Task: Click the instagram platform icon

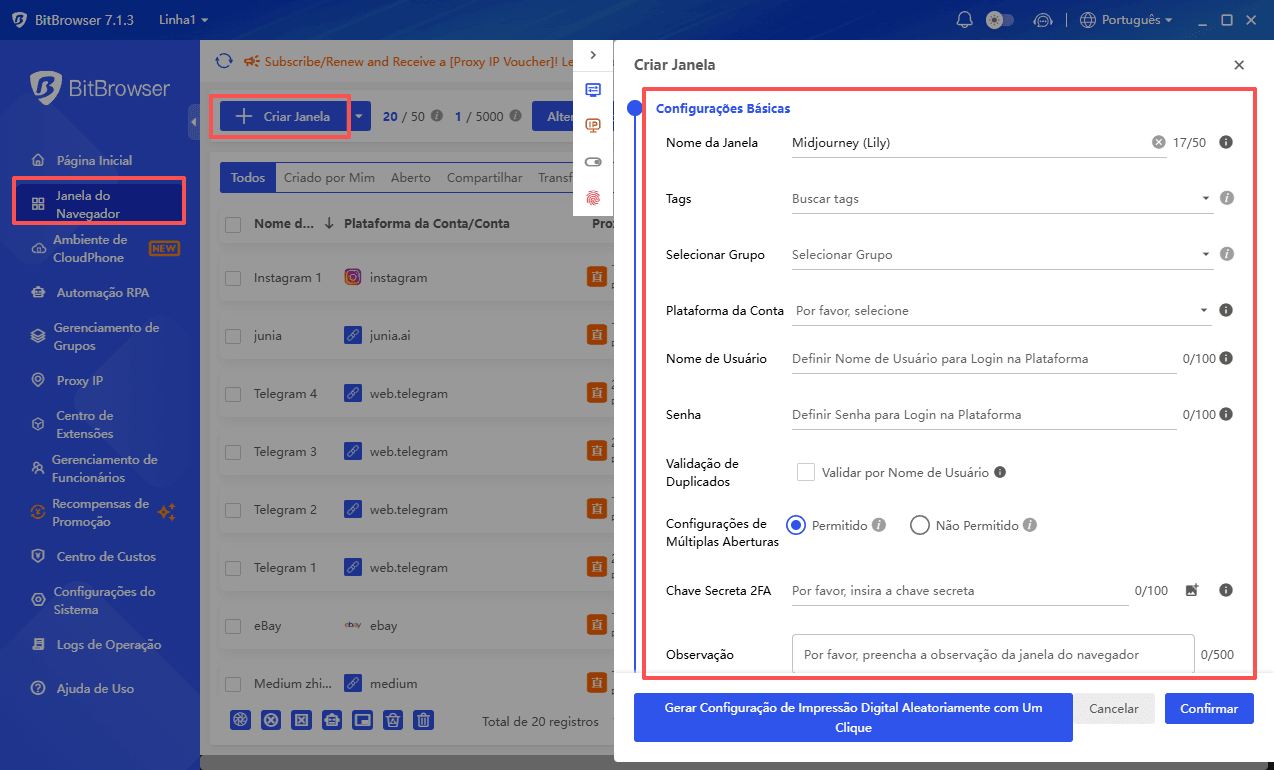Action: 353,278
